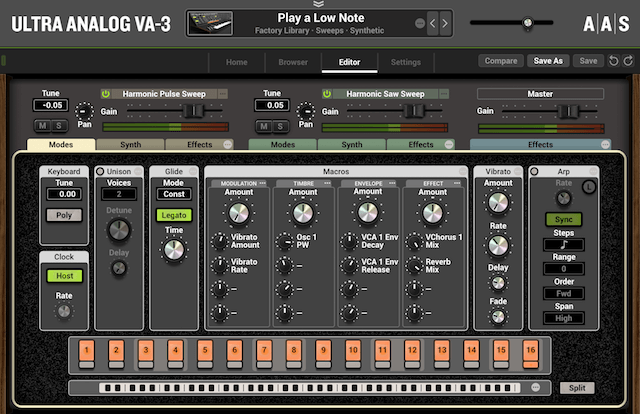Open the Arp Range value field
Screen dimensions: 640x414
point(564,269)
